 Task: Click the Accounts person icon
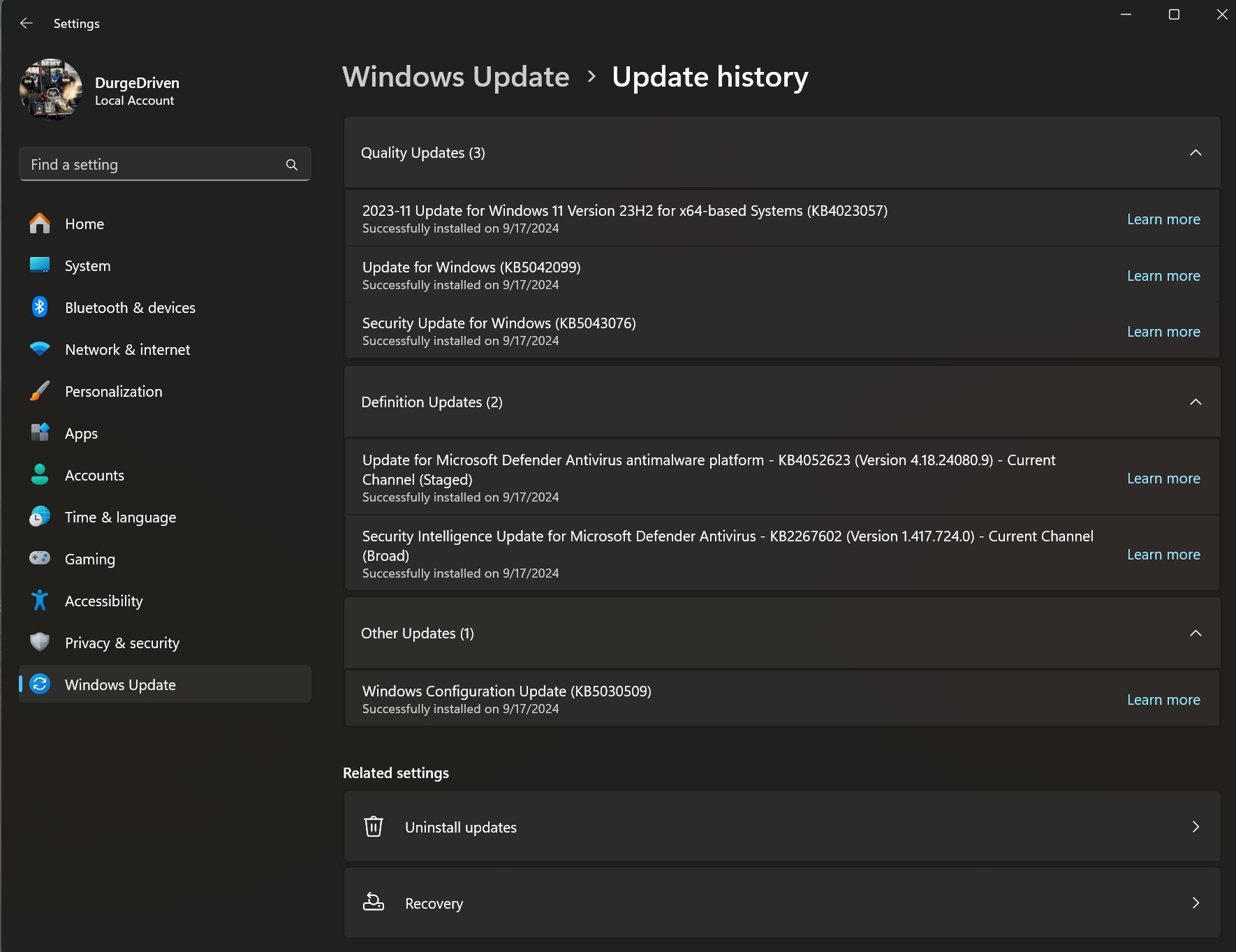(40, 475)
